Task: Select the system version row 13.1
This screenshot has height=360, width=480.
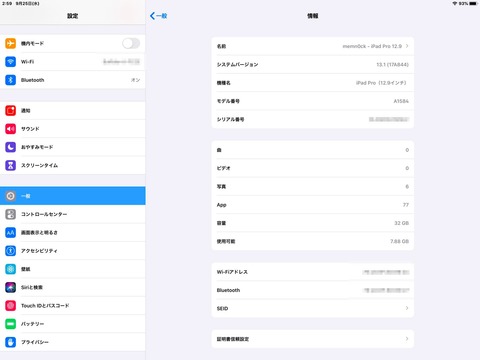Action: pyautogui.click(x=313, y=65)
